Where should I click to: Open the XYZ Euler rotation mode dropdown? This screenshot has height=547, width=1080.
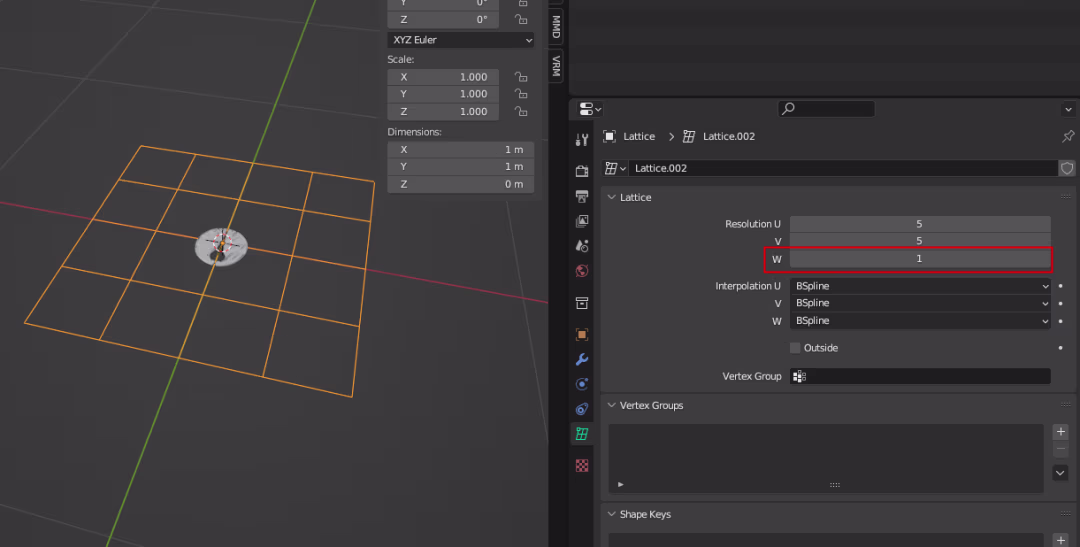[461, 40]
